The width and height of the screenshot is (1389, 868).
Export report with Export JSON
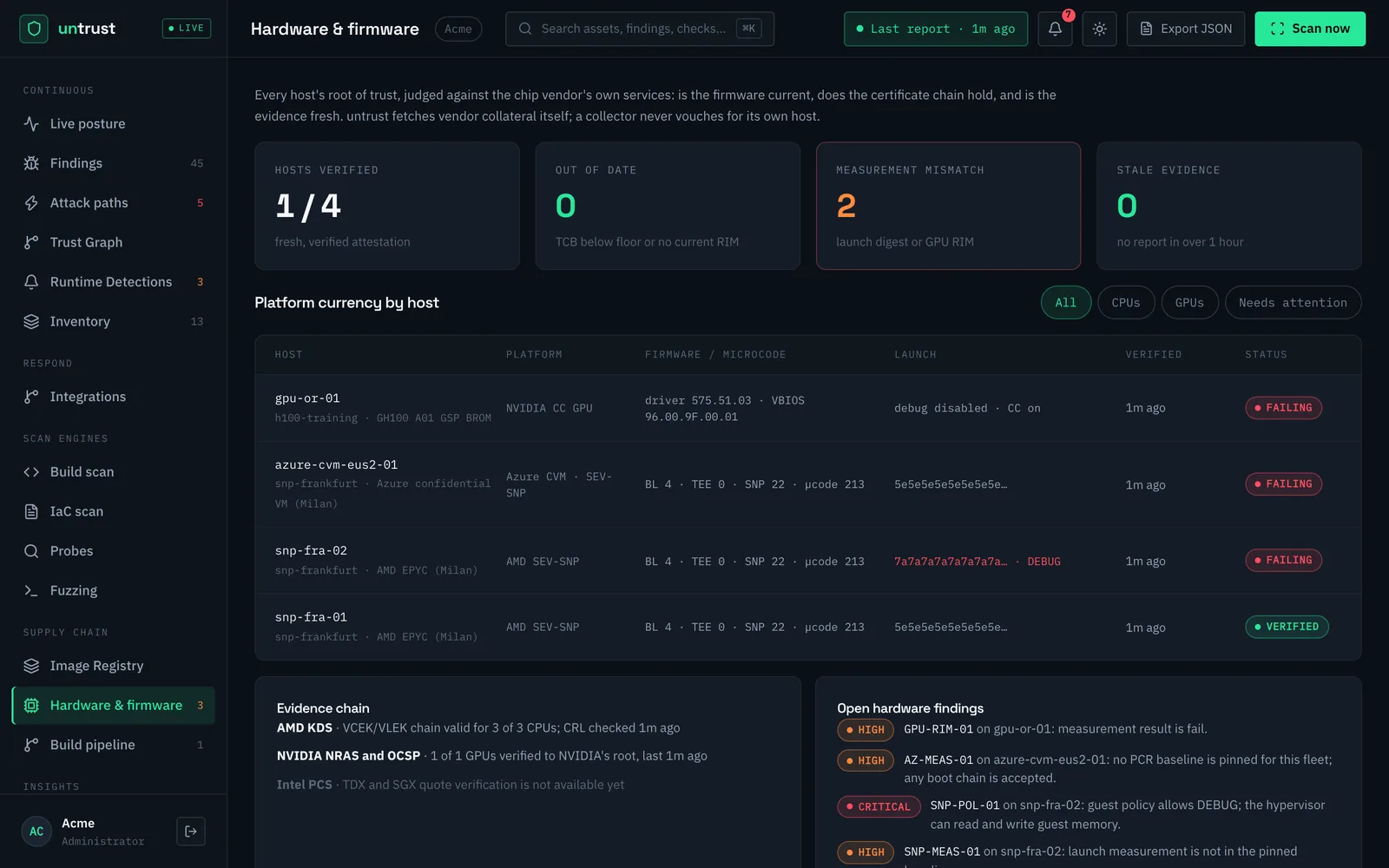(x=1185, y=29)
